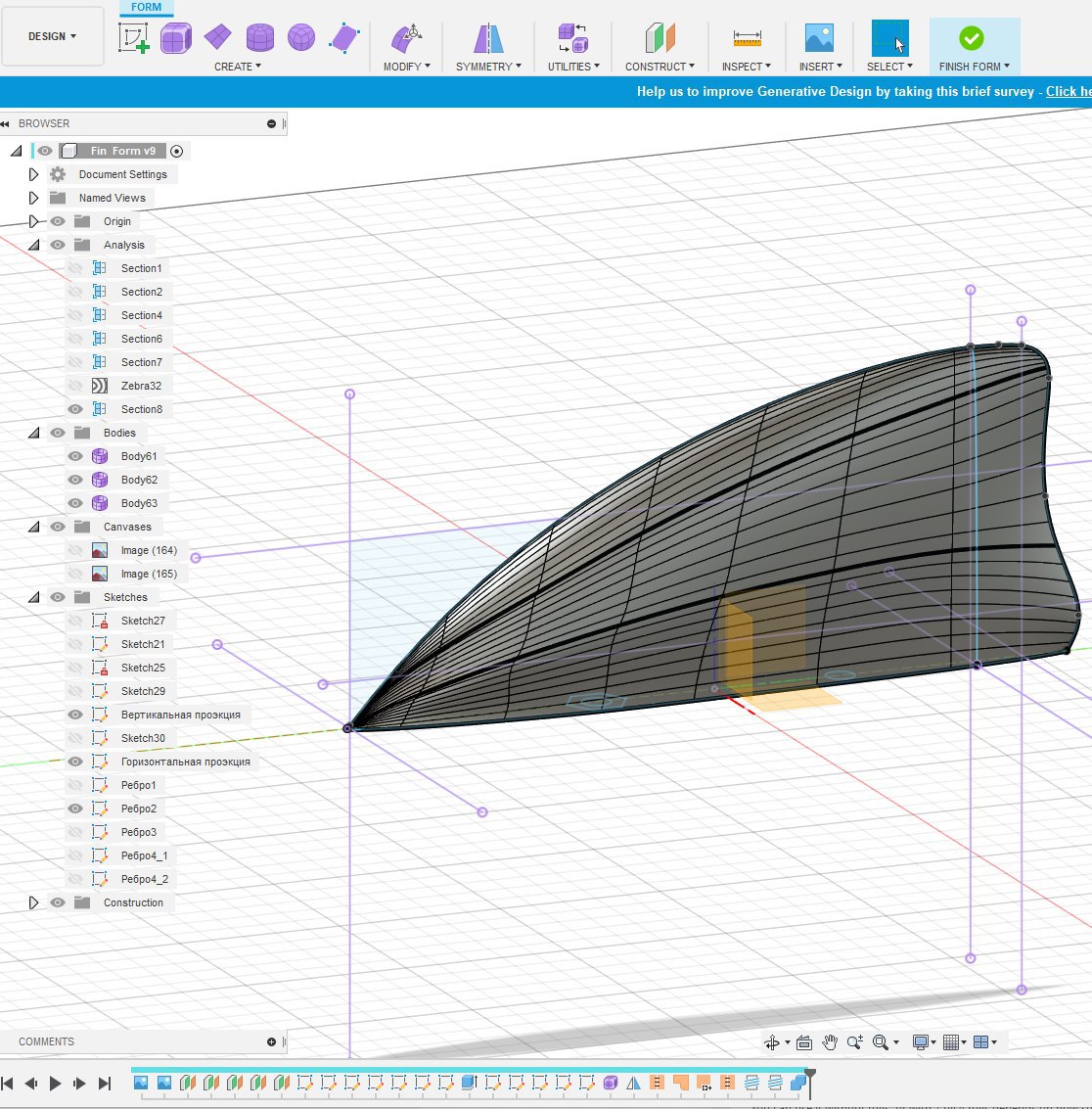Expand the Construction folder

click(x=33, y=902)
